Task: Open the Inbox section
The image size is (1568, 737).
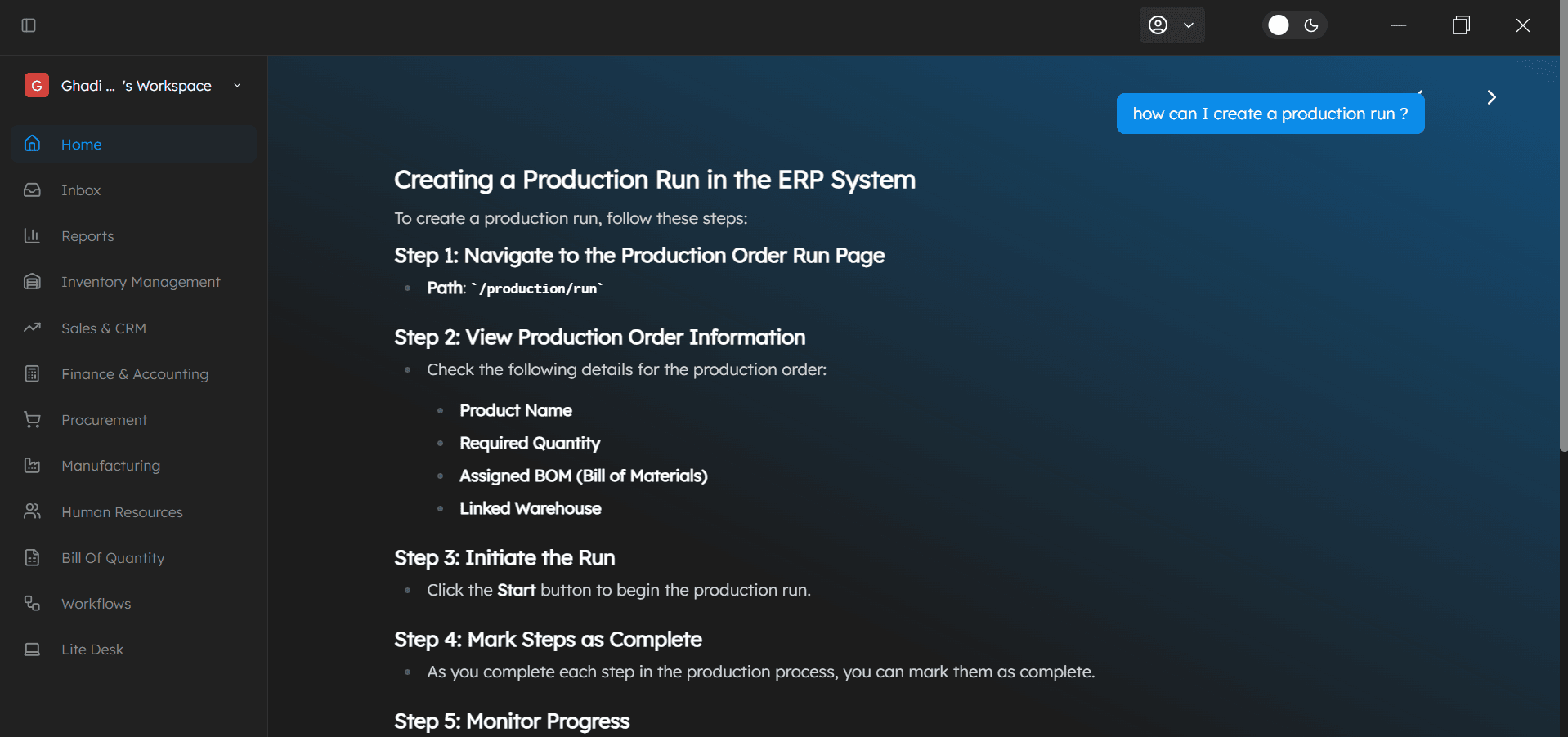Action: [x=82, y=190]
